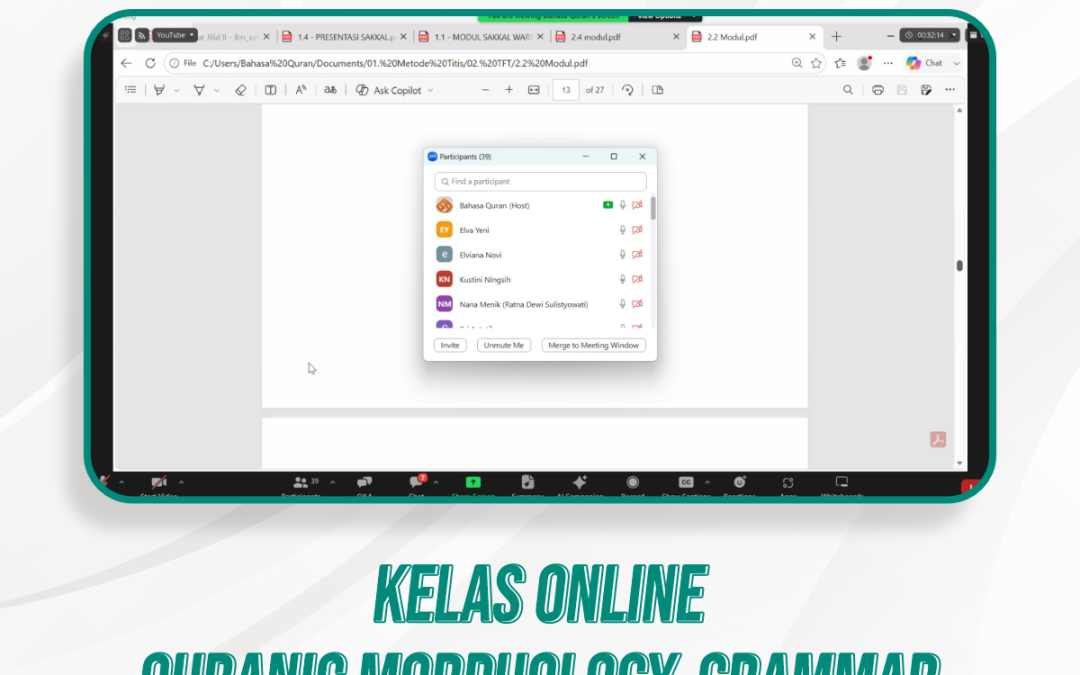Open browser settings and more ellipsis
1080x675 pixels.
pos(888,63)
